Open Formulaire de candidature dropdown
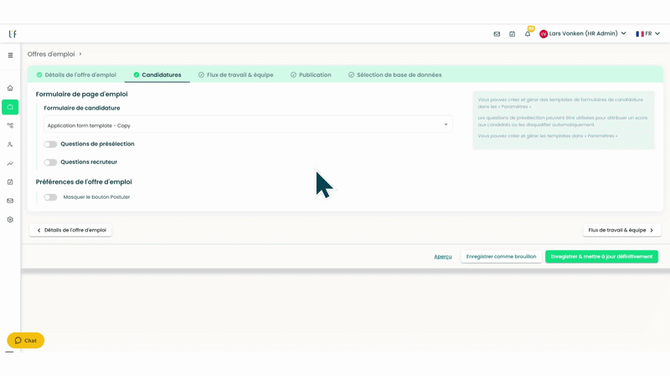Viewport: 670px width, 376px height. click(x=248, y=125)
